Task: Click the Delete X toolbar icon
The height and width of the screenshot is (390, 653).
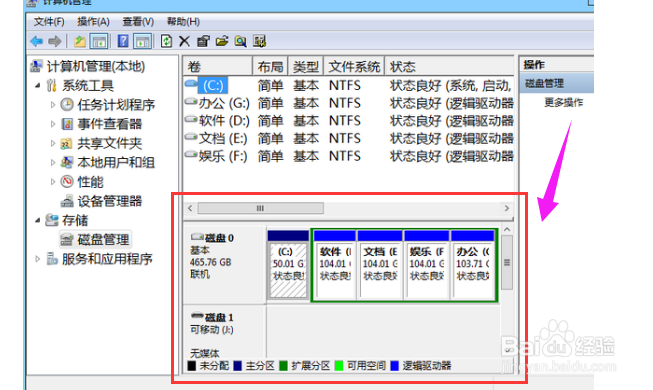Action: [184, 41]
